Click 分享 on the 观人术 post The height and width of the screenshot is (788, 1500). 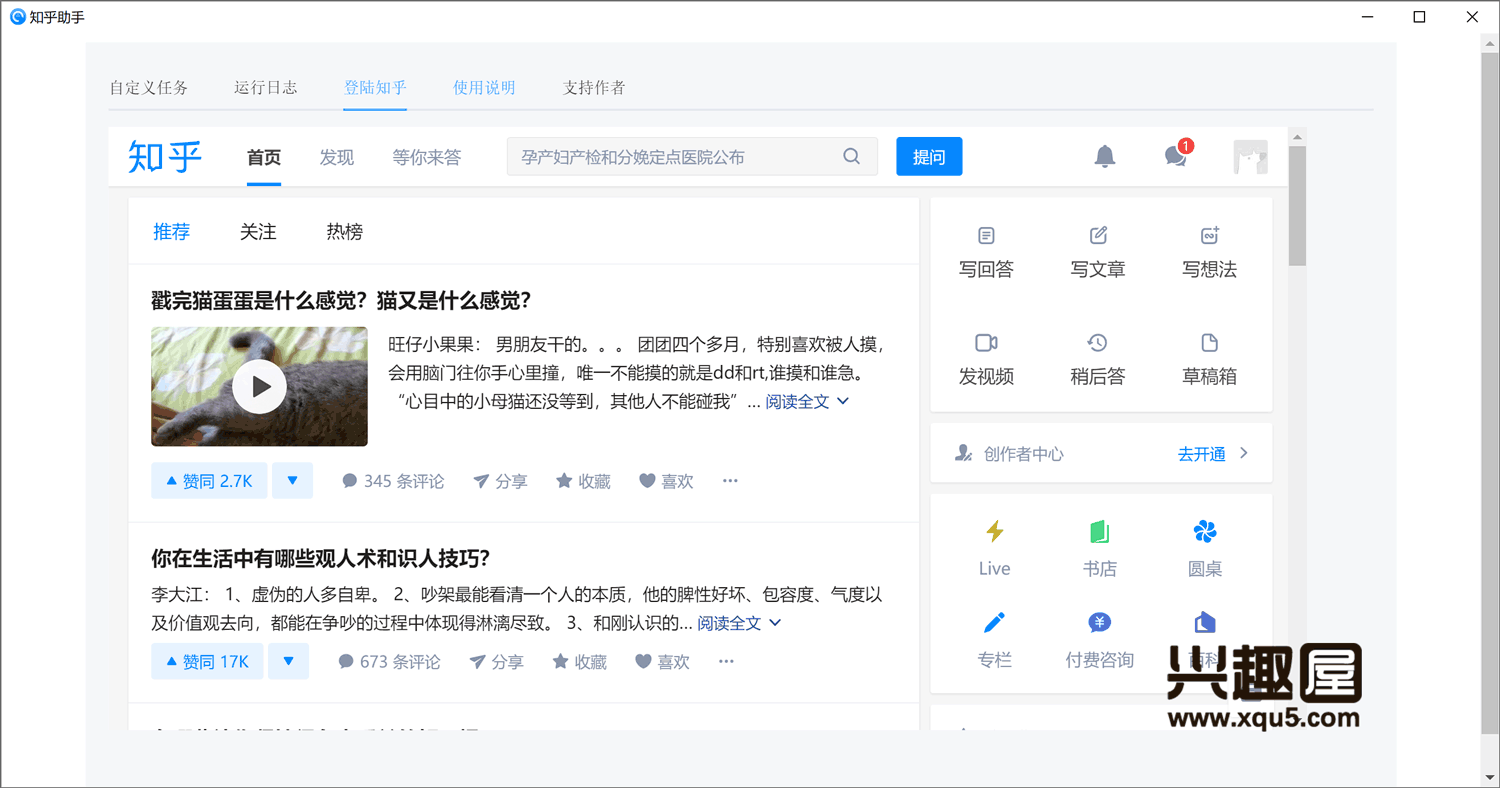pyautogui.click(x=496, y=662)
